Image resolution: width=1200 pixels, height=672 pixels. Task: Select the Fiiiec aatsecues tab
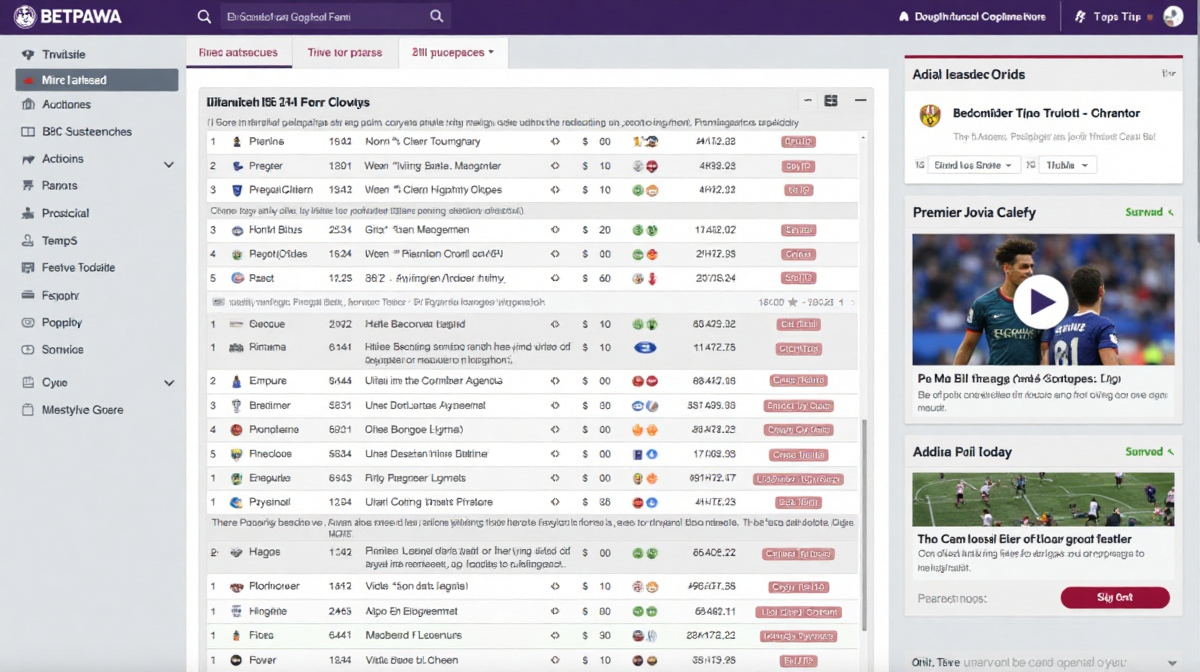238,53
